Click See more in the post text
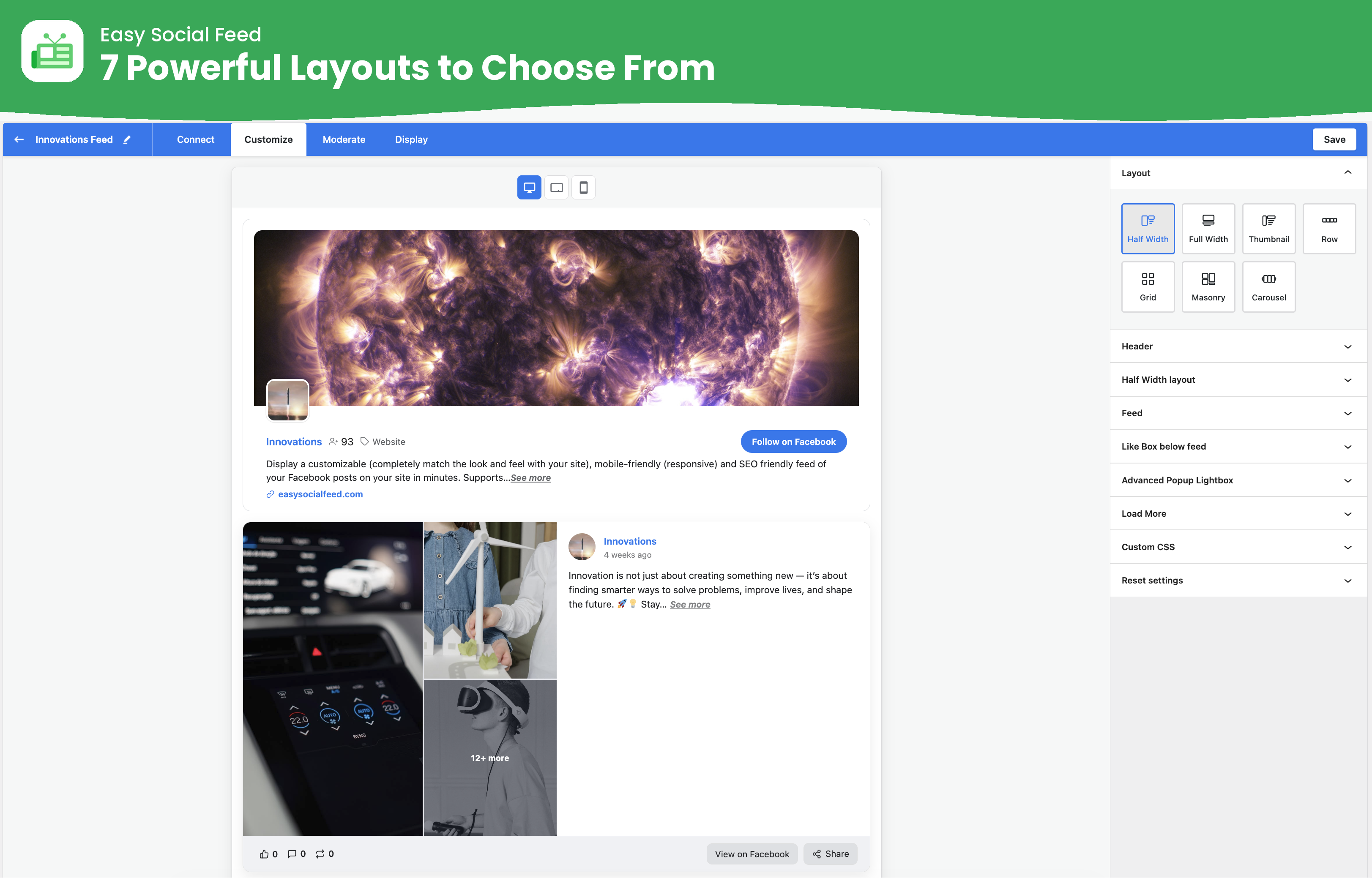Viewport: 1372px width, 878px height. coord(690,604)
